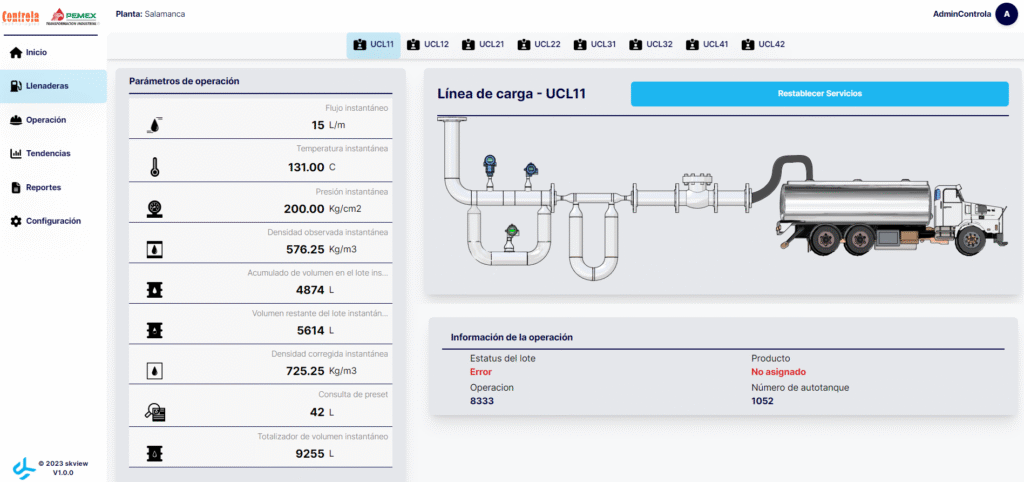Navigate to Reportes in the sidebar

point(42,188)
